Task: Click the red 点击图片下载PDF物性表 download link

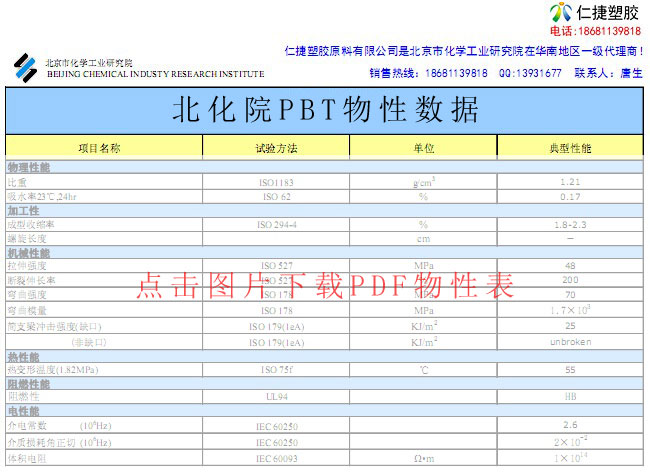Action: pos(325,286)
